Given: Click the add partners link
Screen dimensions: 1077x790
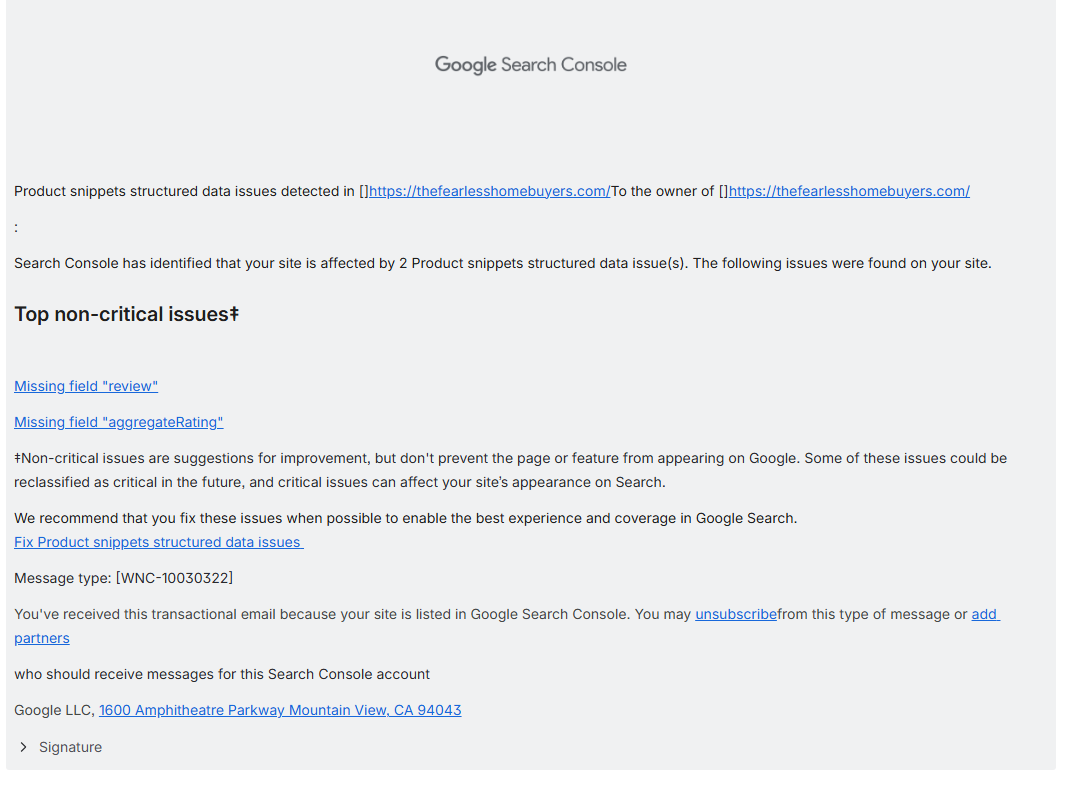Looking at the screenshot, I should click(x=985, y=615).
